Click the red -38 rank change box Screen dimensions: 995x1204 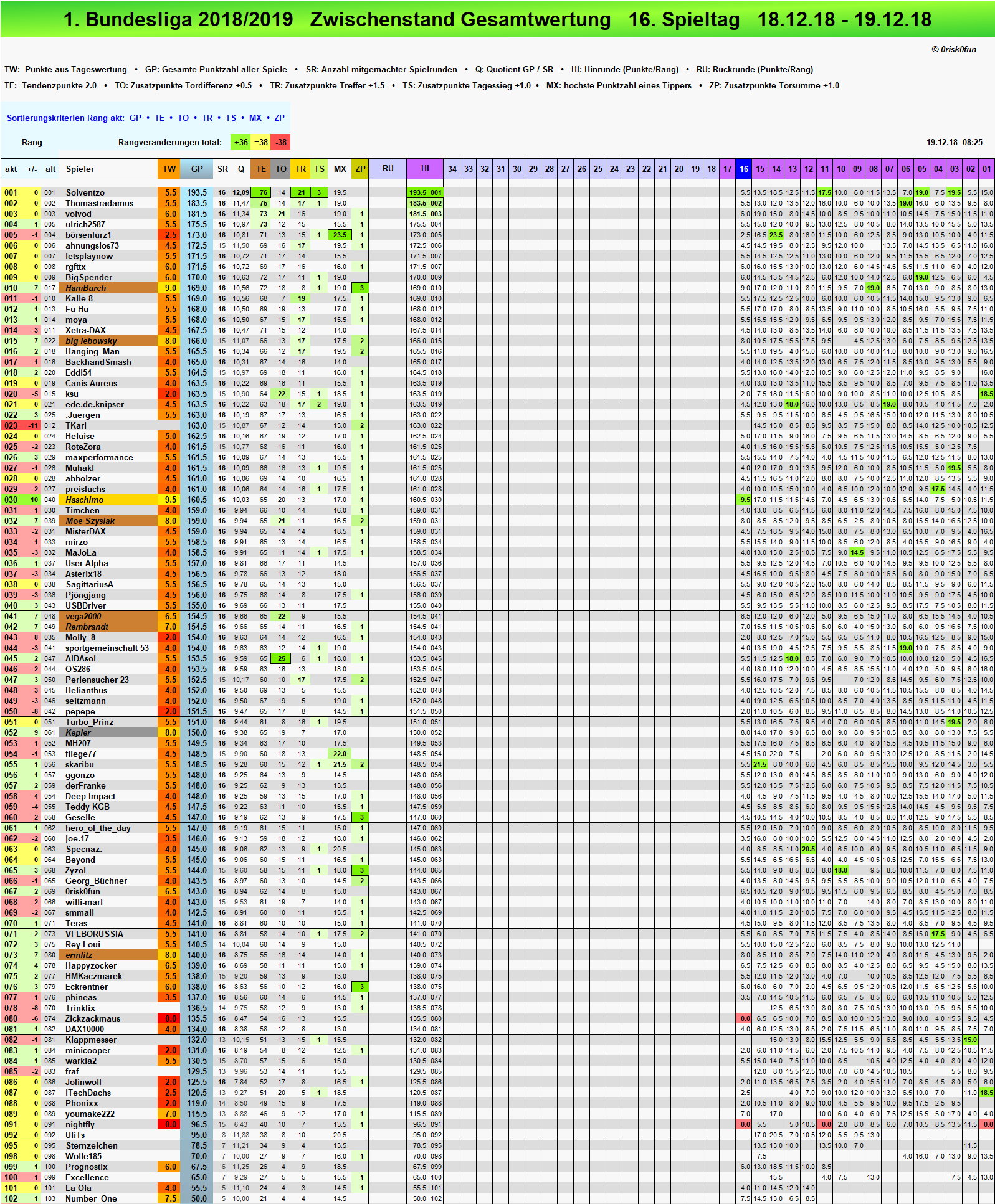pyautogui.click(x=281, y=142)
